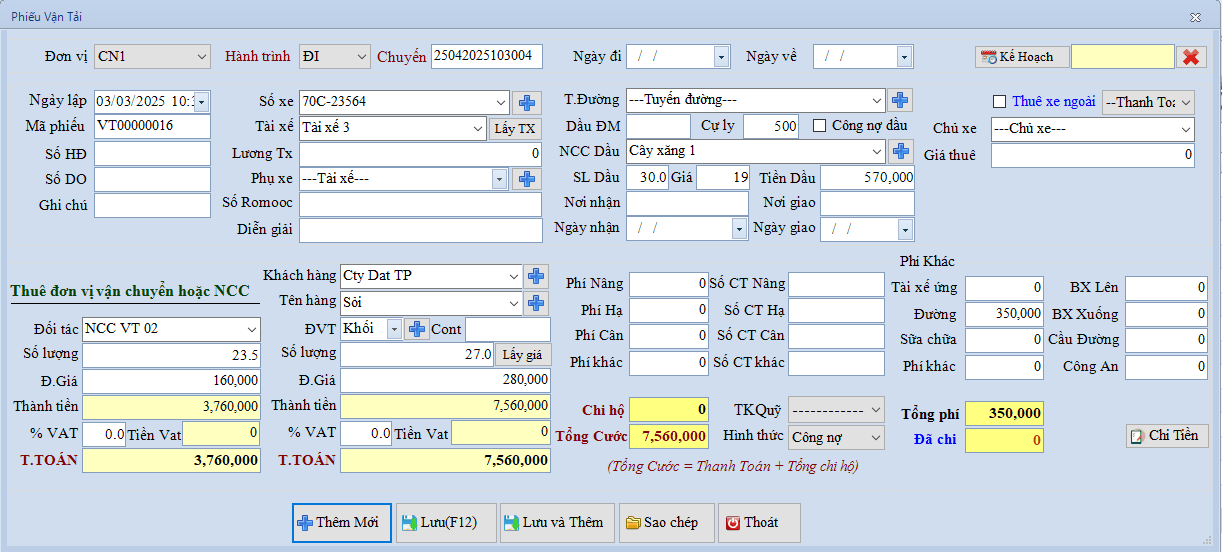Click the Số HĐ input field

(152, 153)
